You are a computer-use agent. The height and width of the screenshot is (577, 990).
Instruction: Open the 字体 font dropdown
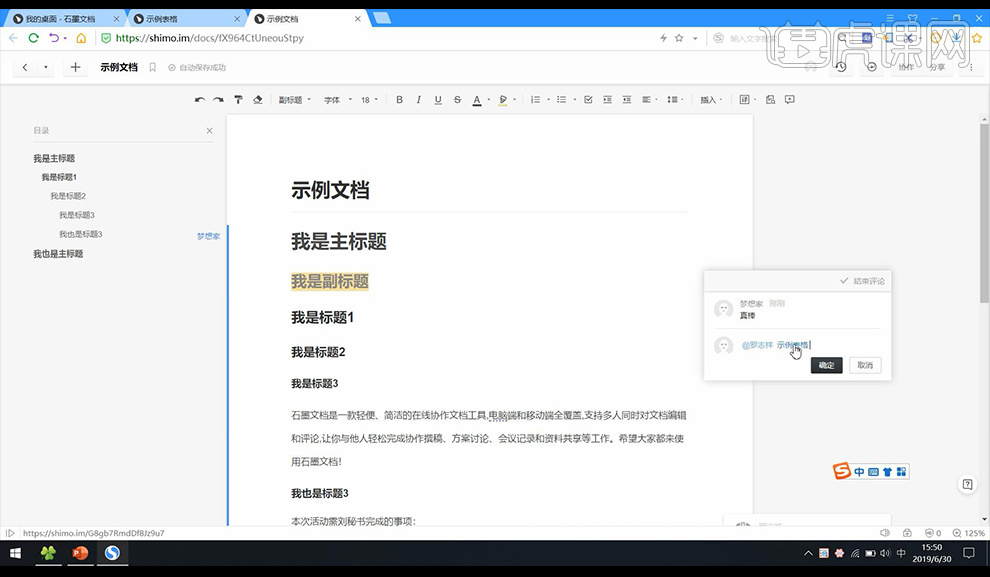point(338,100)
